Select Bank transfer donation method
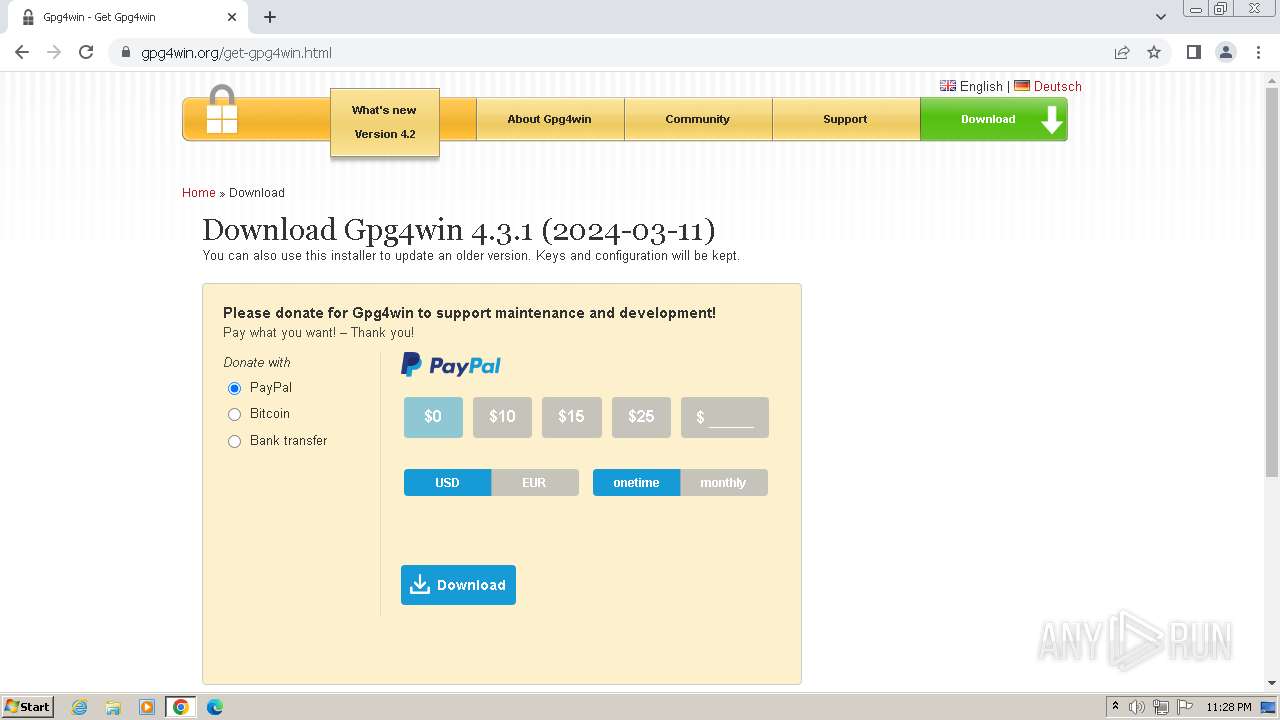The width and height of the screenshot is (1280, 720). [x=234, y=441]
